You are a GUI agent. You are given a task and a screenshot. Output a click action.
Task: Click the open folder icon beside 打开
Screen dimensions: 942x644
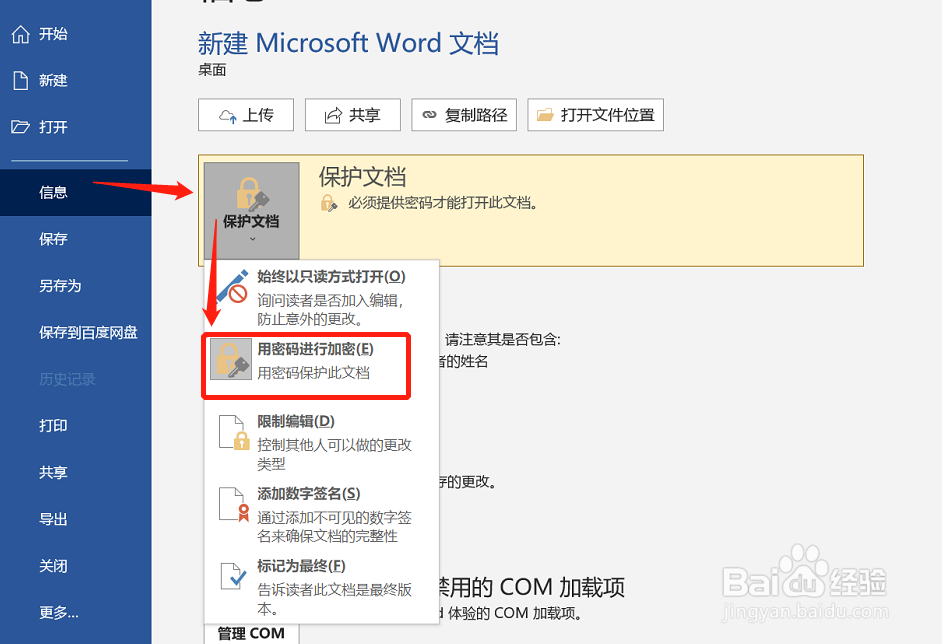tap(20, 127)
